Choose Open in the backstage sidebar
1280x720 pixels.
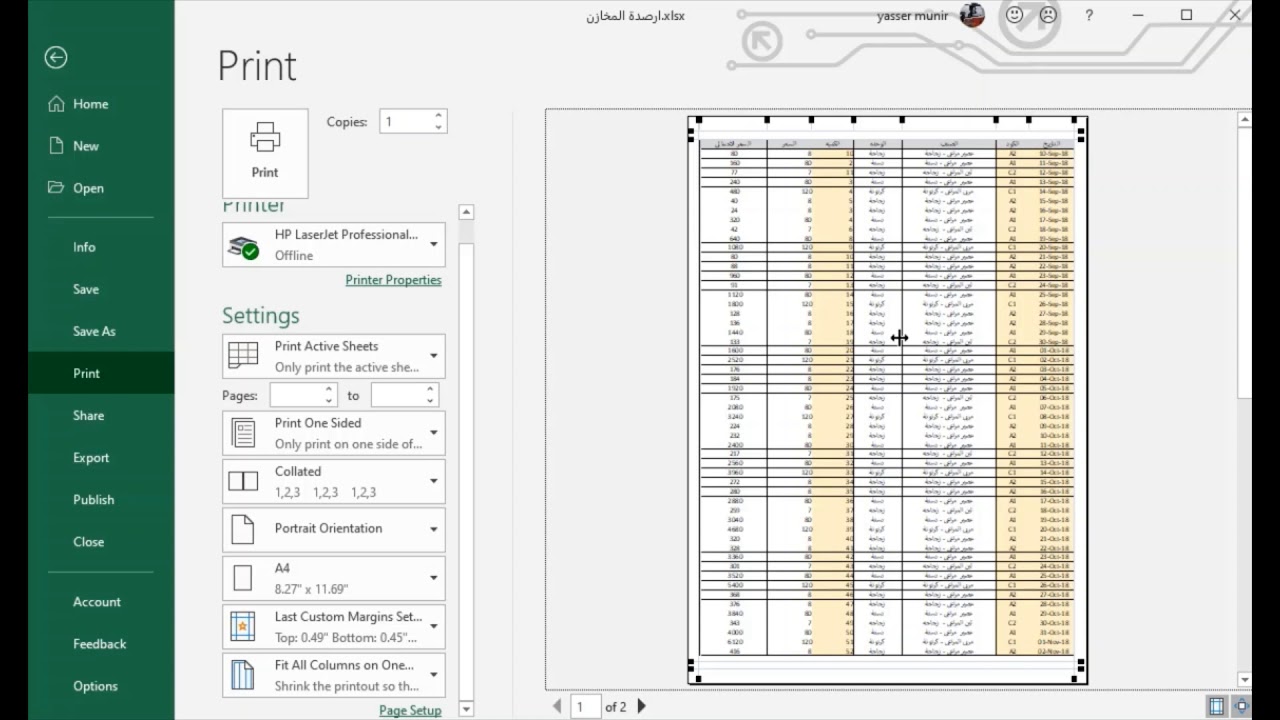pyautogui.click(x=101, y=188)
